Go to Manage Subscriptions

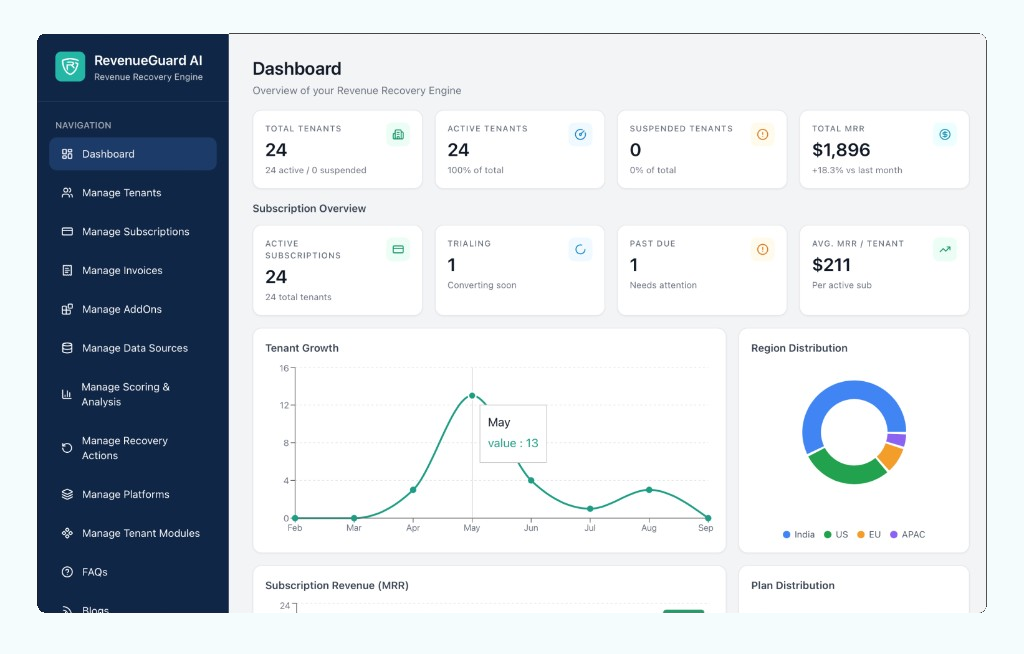(x=133, y=231)
